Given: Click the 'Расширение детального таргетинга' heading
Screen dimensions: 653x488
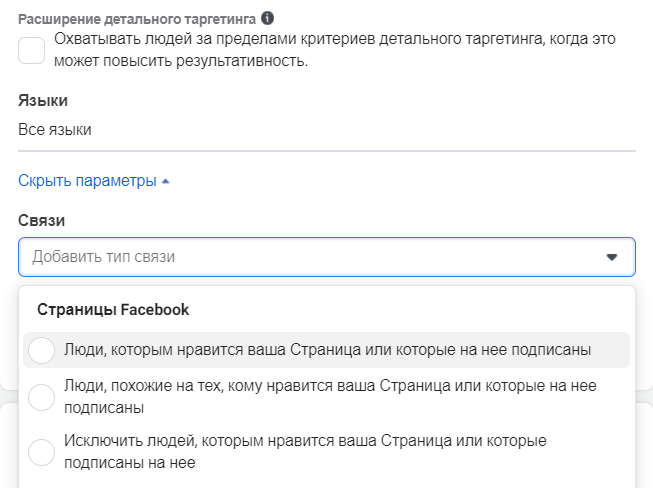Looking at the screenshot, I should [138, 19].
